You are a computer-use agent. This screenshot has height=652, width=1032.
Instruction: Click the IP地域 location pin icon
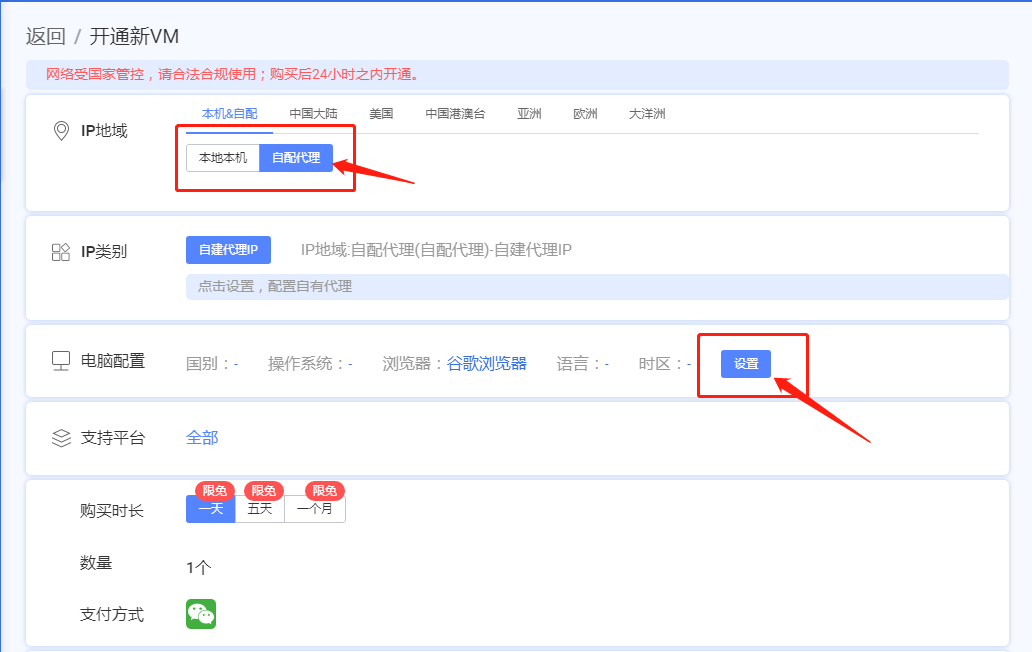pyautogui.click(x=61, y=131)
